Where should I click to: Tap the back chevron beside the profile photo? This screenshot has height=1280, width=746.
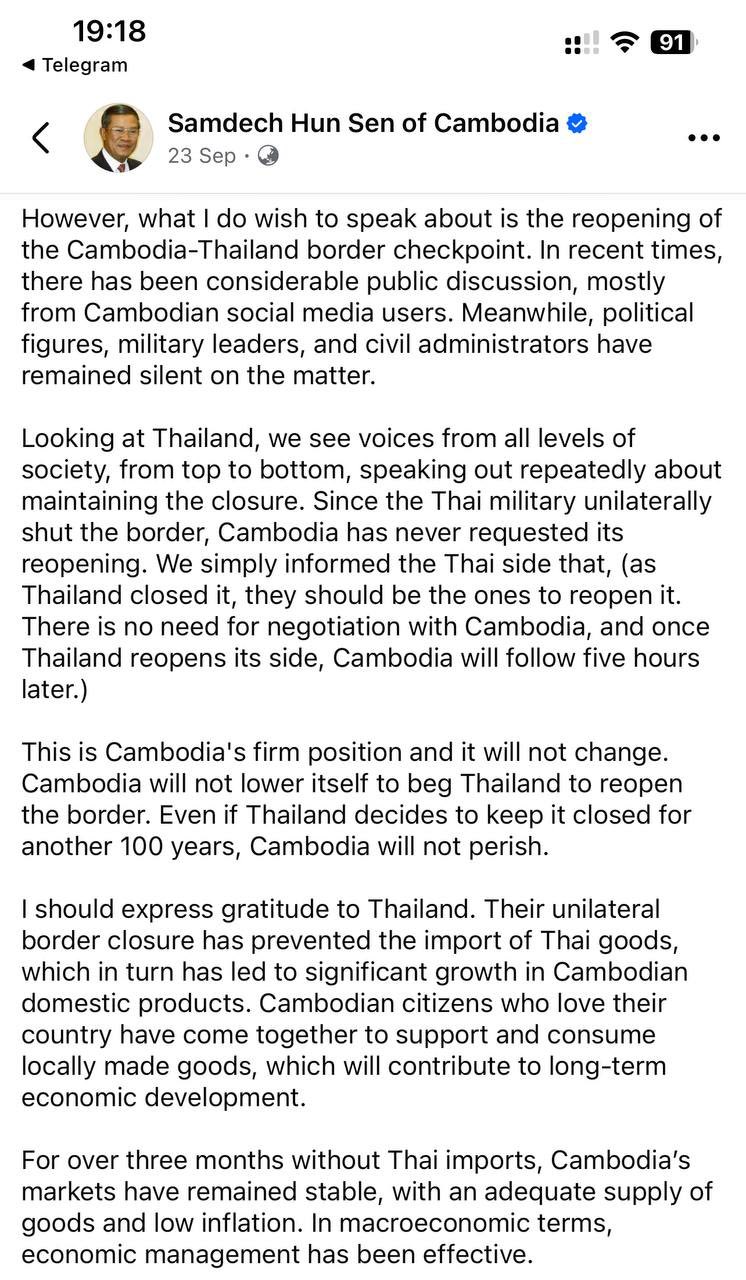point(40,138)
